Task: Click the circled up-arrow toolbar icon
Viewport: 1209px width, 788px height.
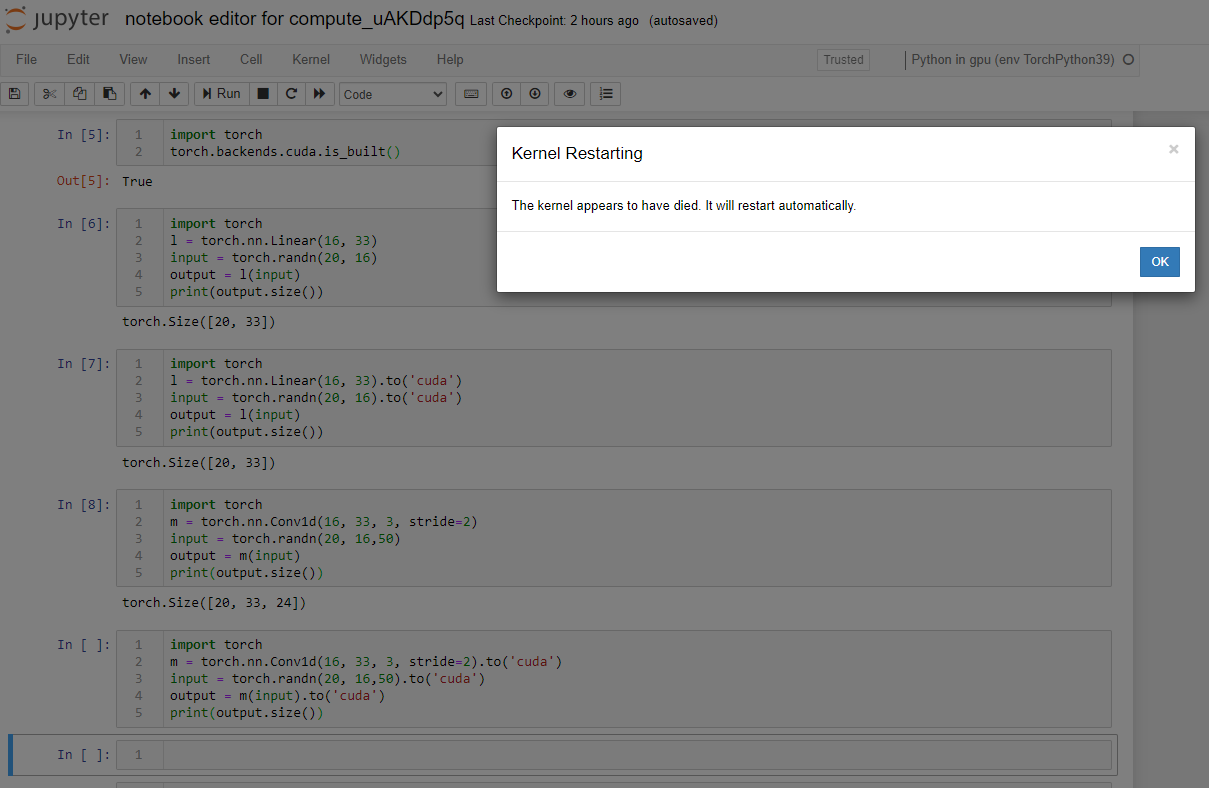Action: pos(506,94)
